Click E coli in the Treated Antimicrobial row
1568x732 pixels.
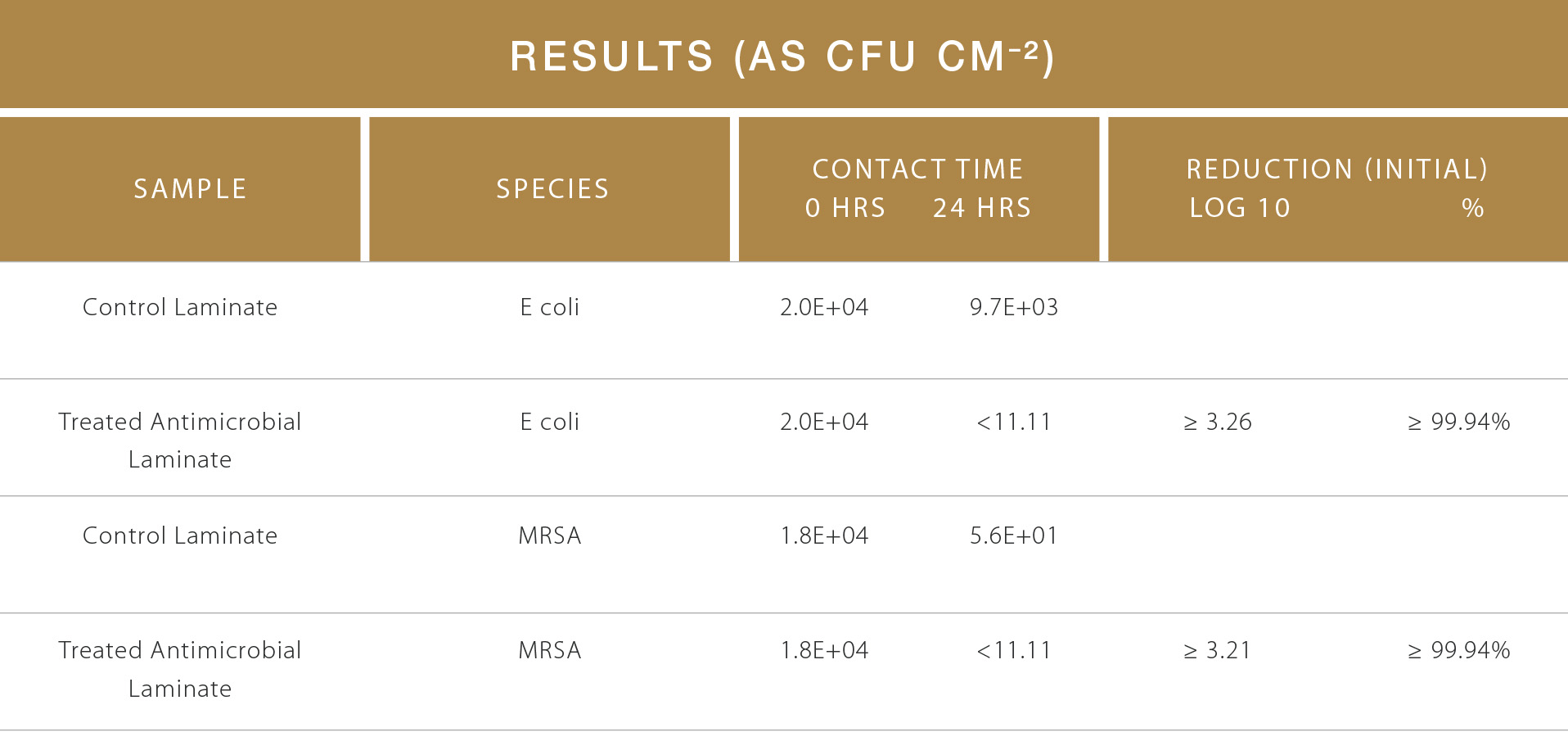pyautogui.click(x=550, y=422)
